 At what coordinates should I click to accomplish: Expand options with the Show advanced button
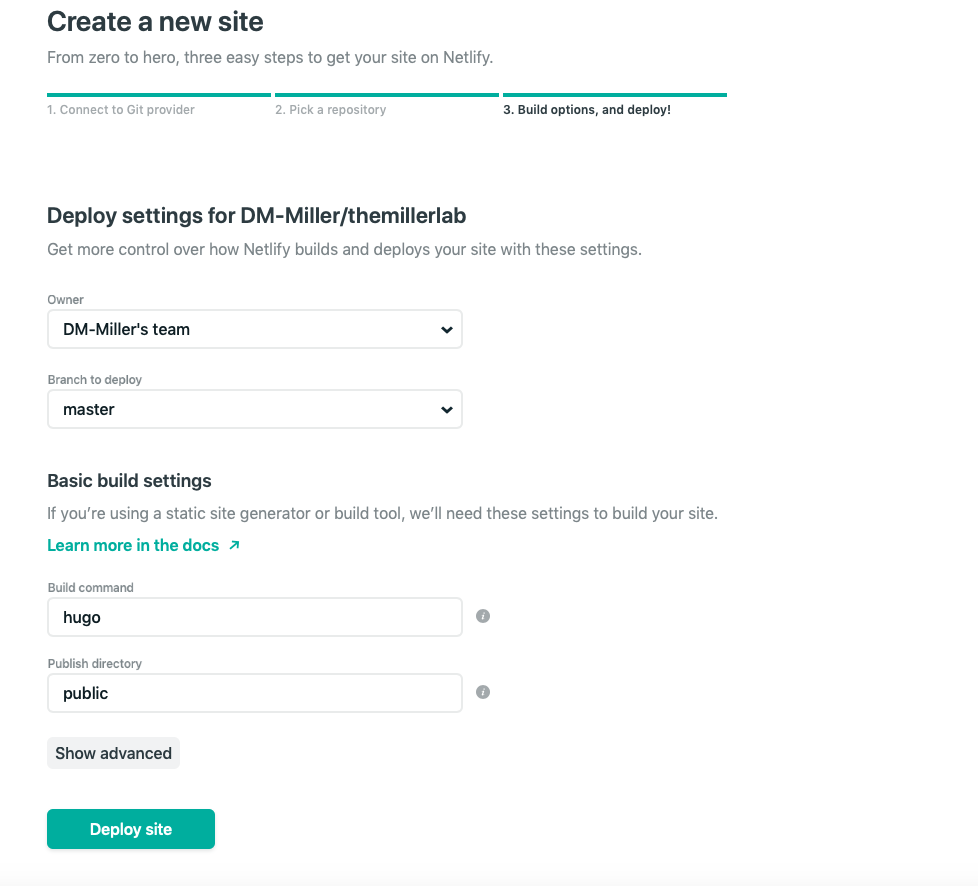pyautogui.click(x=114, y=753)
